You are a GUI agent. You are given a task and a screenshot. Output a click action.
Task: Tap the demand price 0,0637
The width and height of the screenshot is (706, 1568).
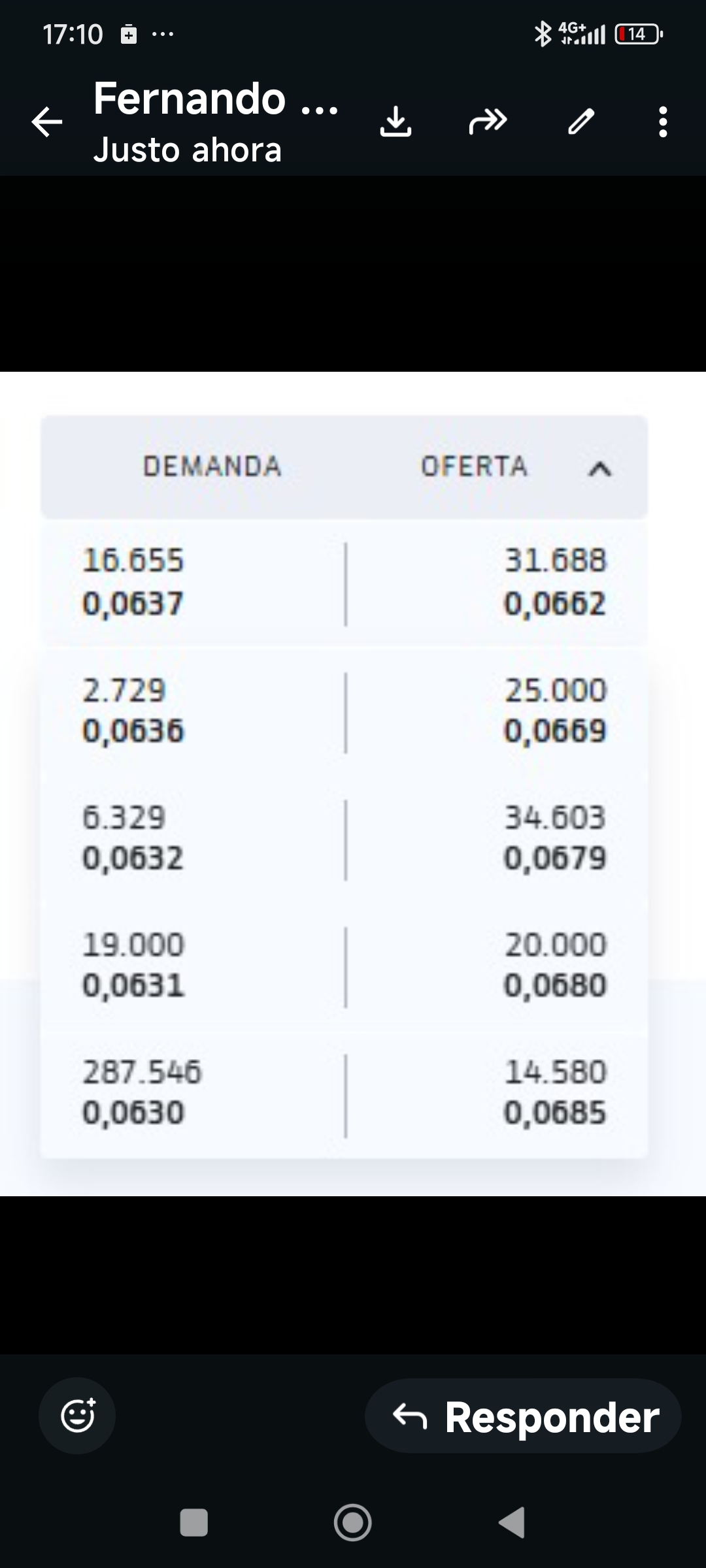[133, 603]
